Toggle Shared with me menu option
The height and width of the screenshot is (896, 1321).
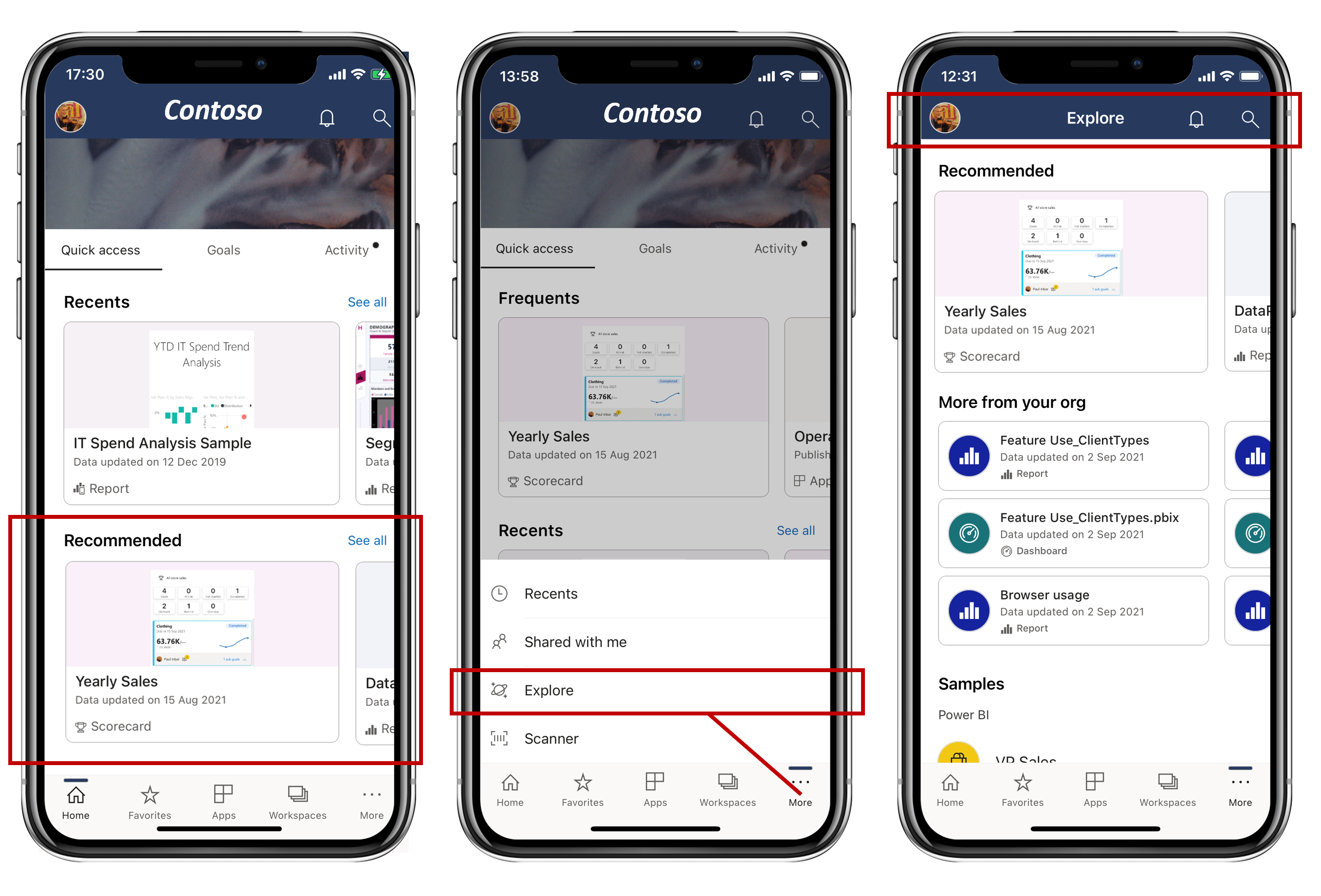(x=659, y=640)
